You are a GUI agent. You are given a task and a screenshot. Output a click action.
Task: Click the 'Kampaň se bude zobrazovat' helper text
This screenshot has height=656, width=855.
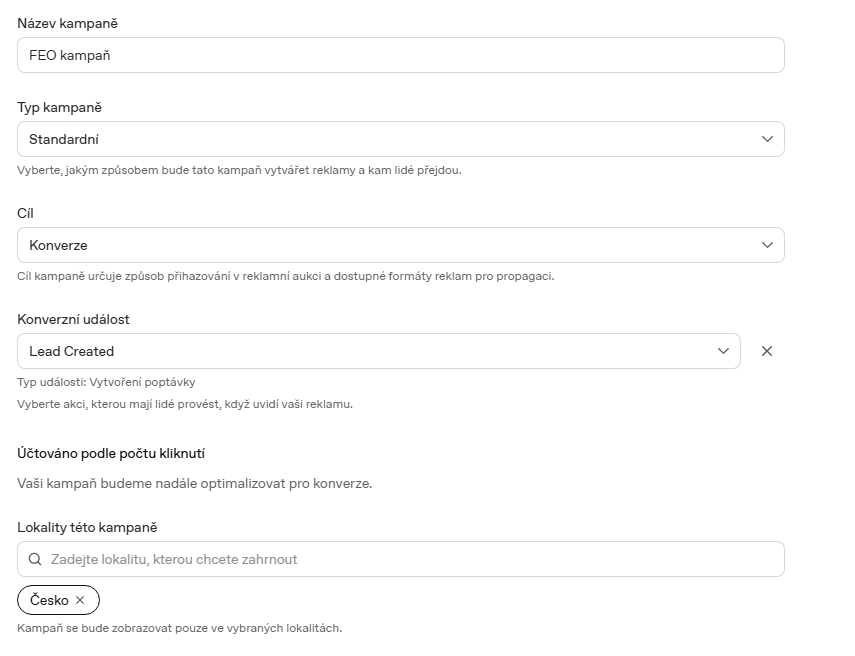pos(179,628)
